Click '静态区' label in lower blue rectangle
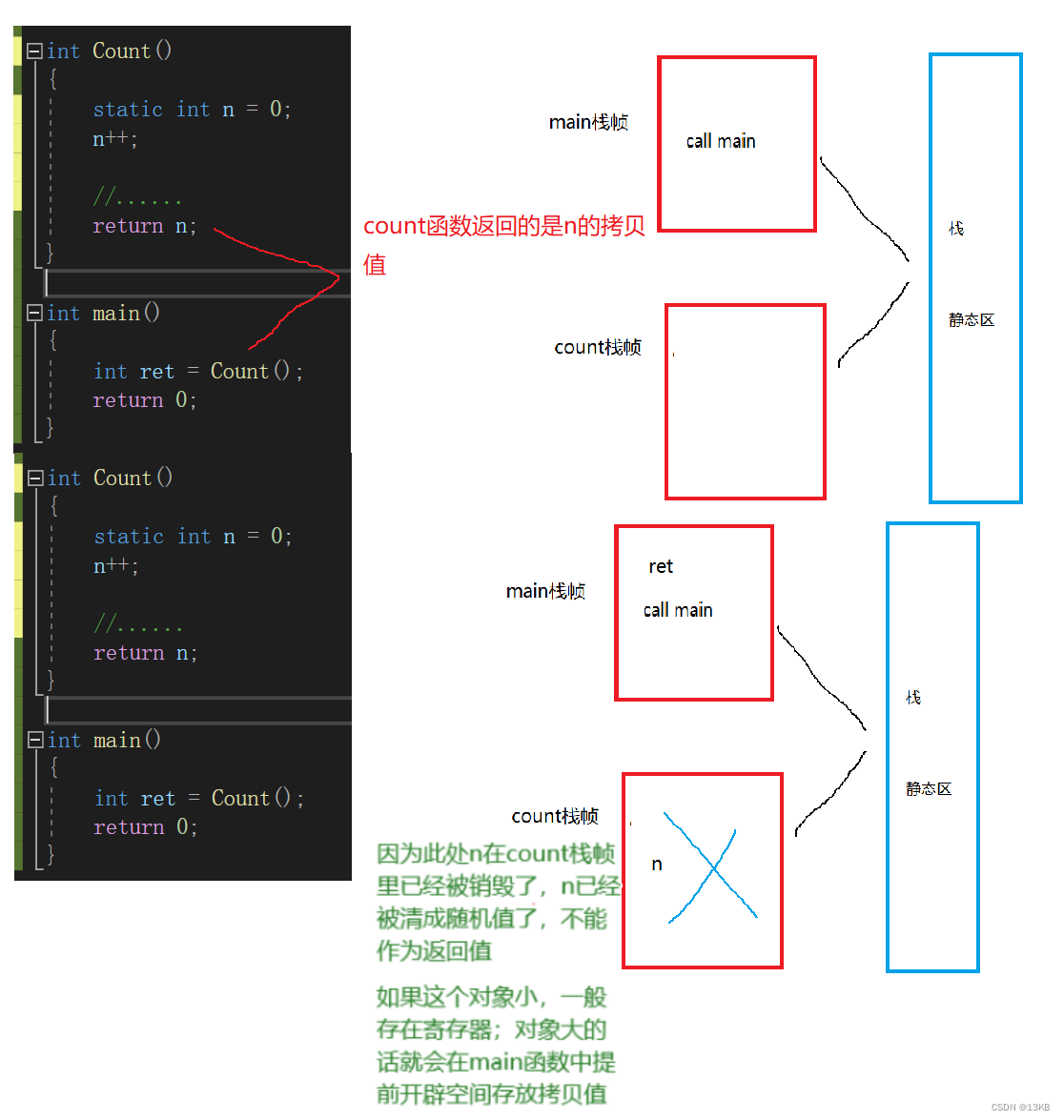The height and width of the screenshot is (1120, 1064). pos(929,788)
